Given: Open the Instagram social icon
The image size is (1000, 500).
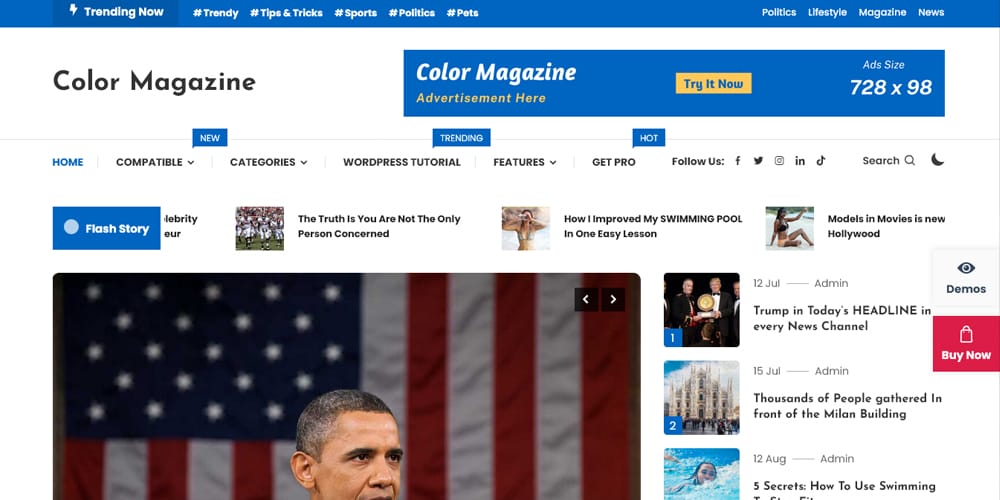Looking at the screenshot, I should pos(779,161).
